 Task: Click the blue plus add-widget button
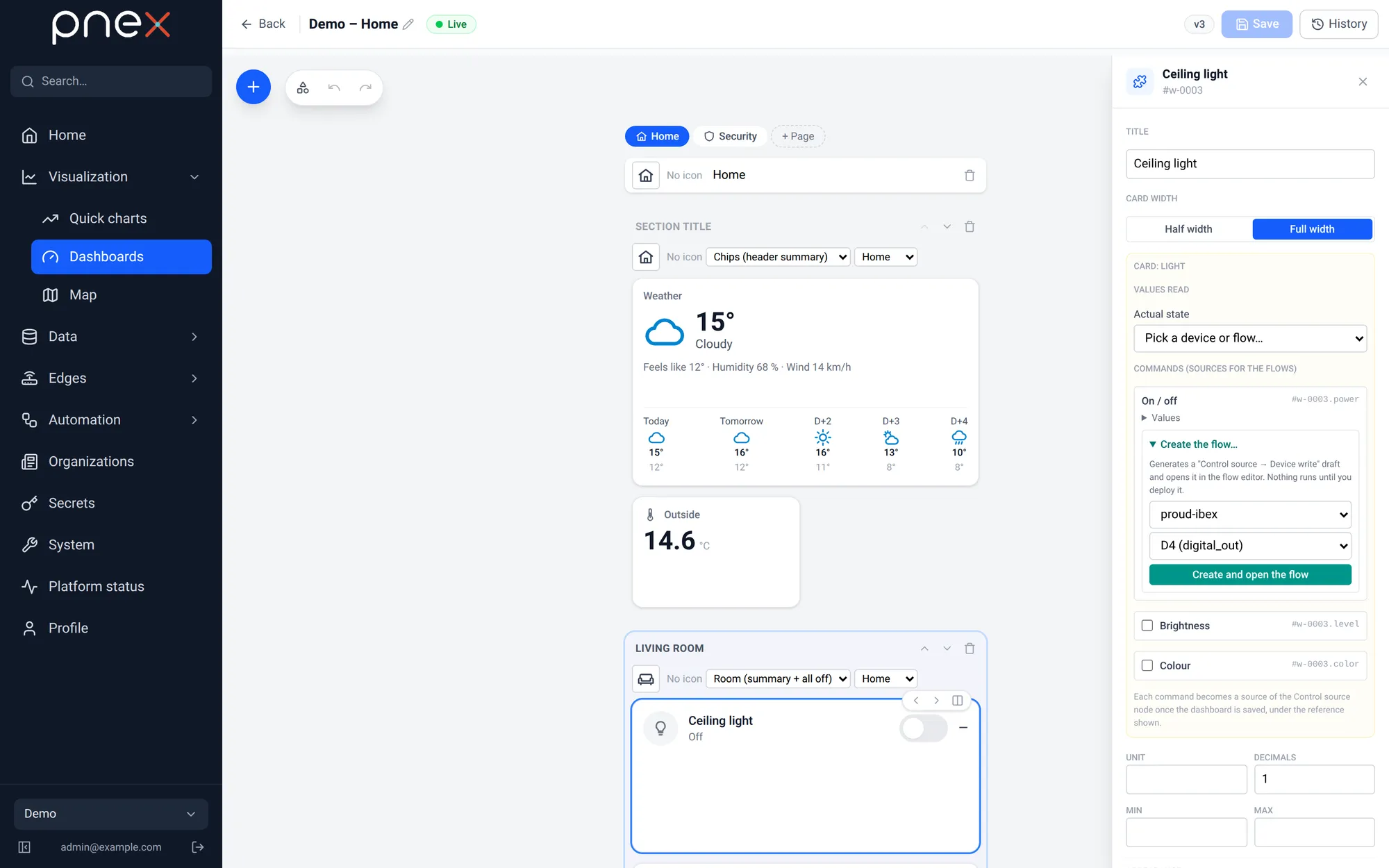253,87
